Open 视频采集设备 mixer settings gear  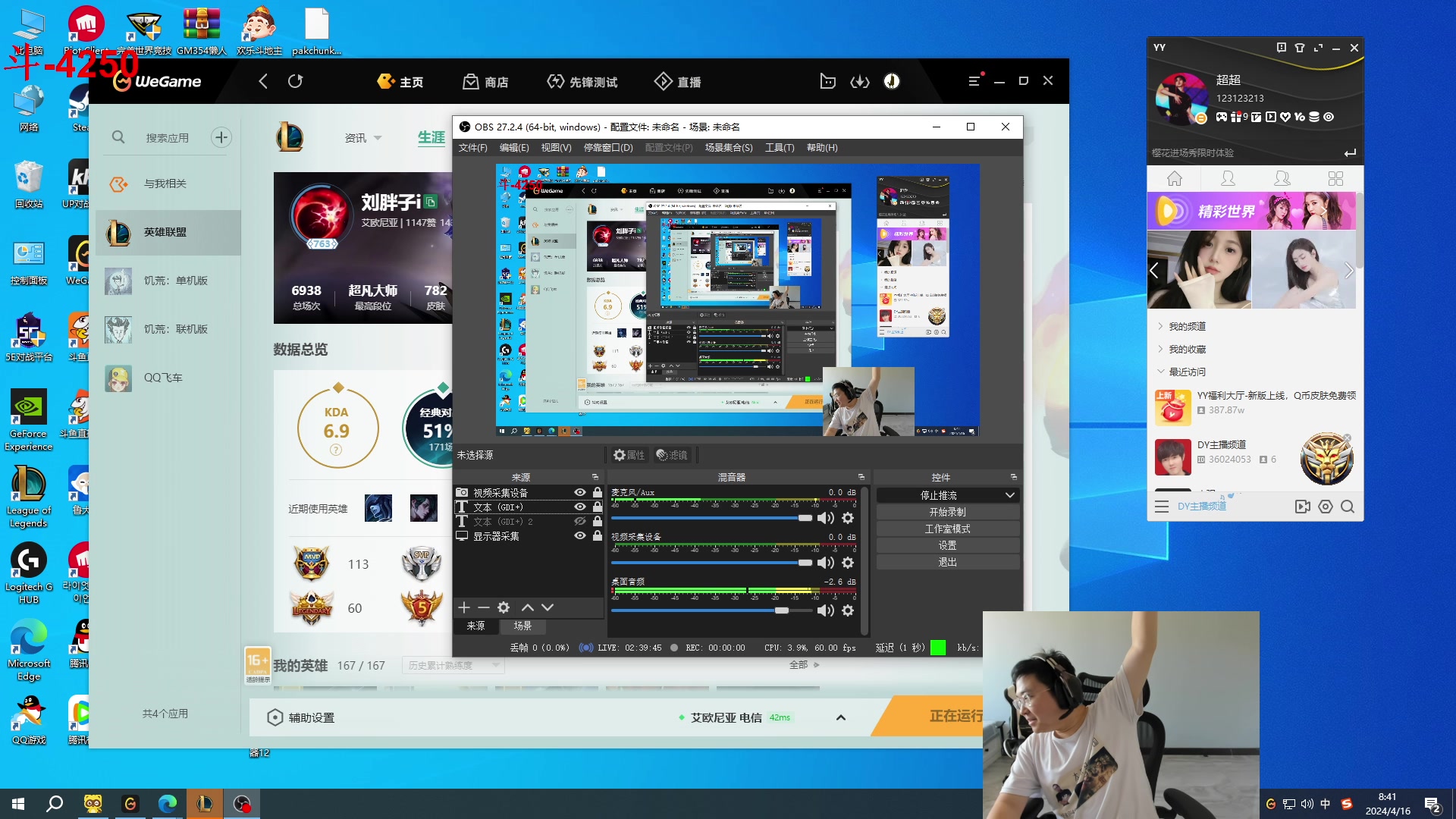coord(848,563)
